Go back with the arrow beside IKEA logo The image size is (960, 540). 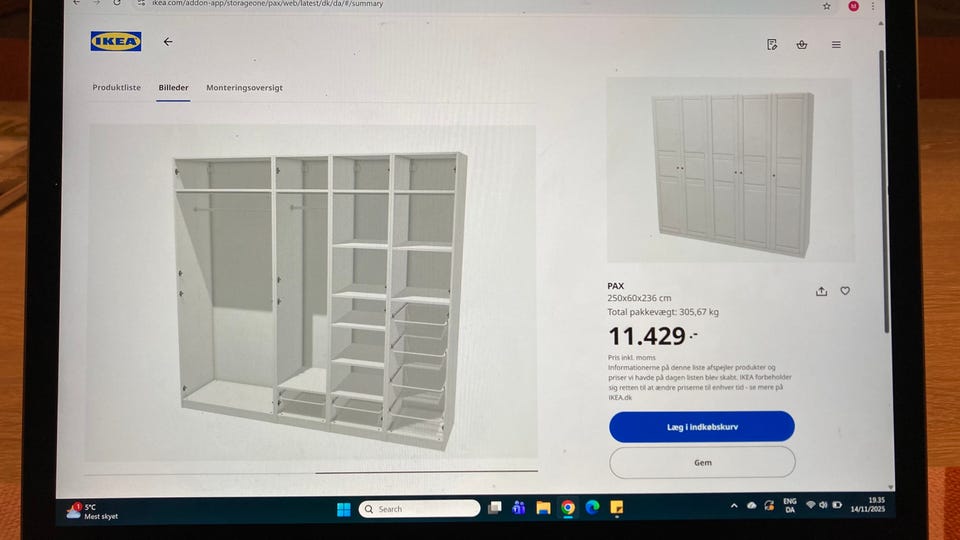click(168, 42)
